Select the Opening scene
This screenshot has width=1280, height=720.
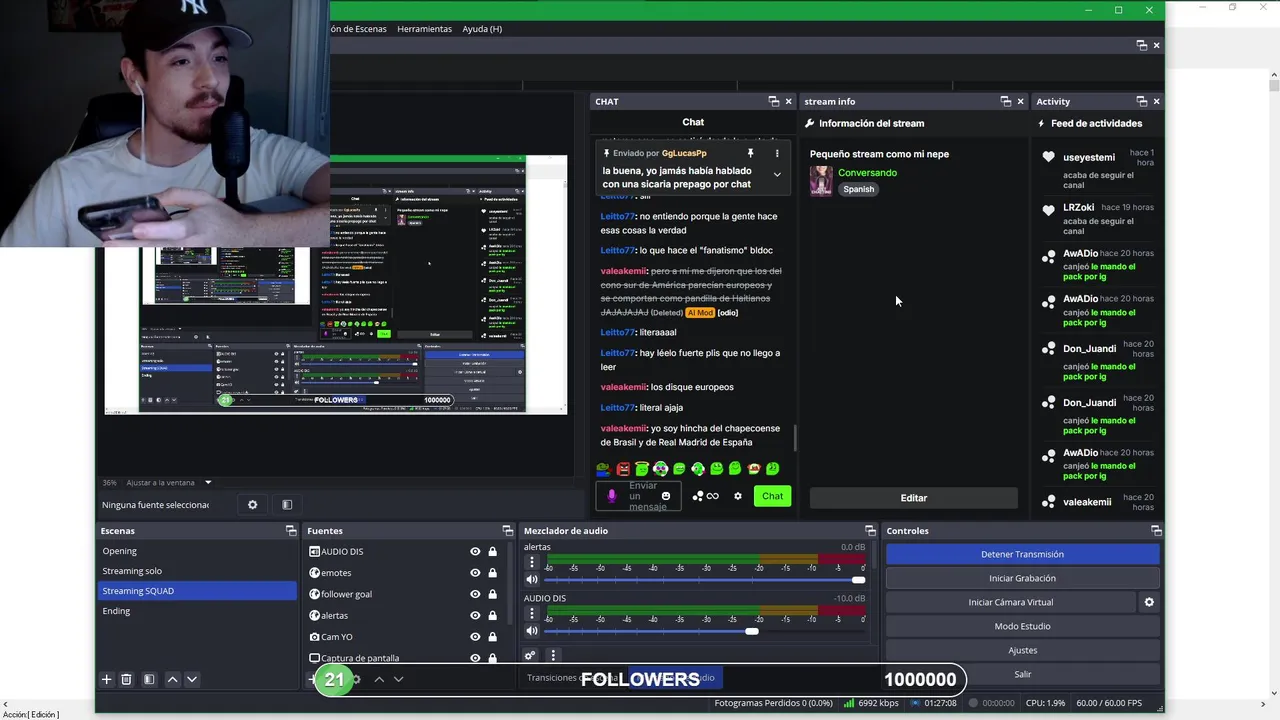point(197,551)
